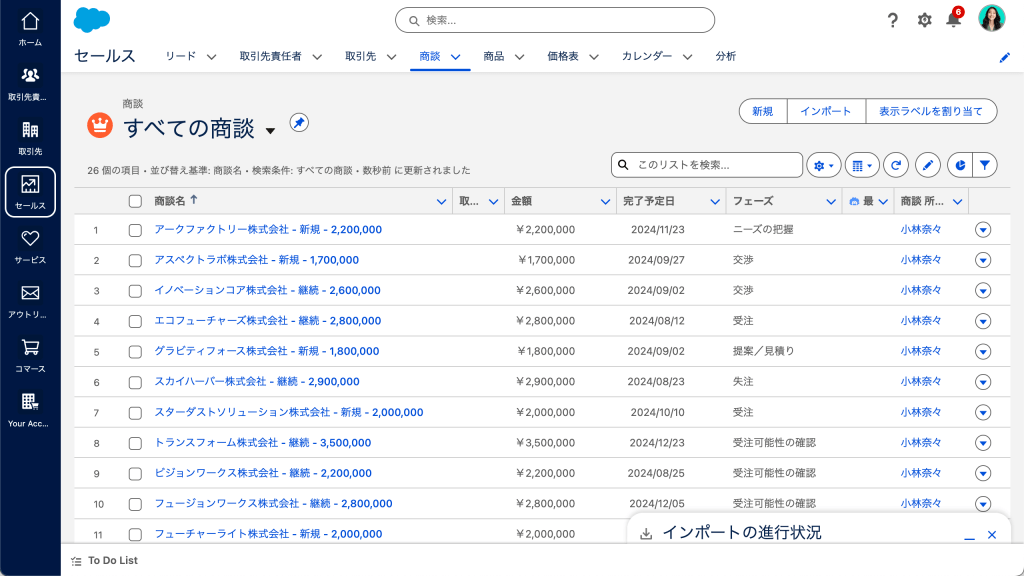1024x576 pixels.
Task: Expand the 価格表 tab dropdown chevron
Action: [x=594, y=57]
